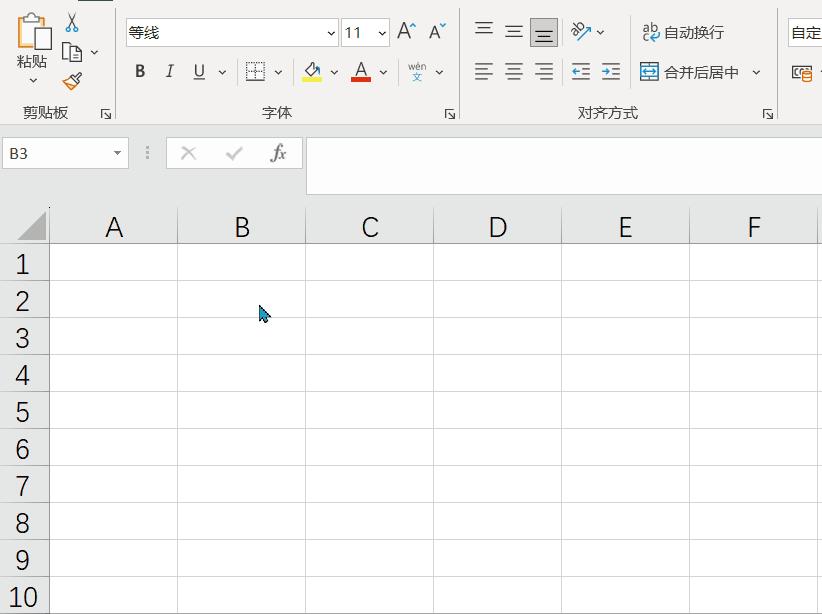Select column B header
This screenshot has width=822, height=614.
[x=242, y=227]
